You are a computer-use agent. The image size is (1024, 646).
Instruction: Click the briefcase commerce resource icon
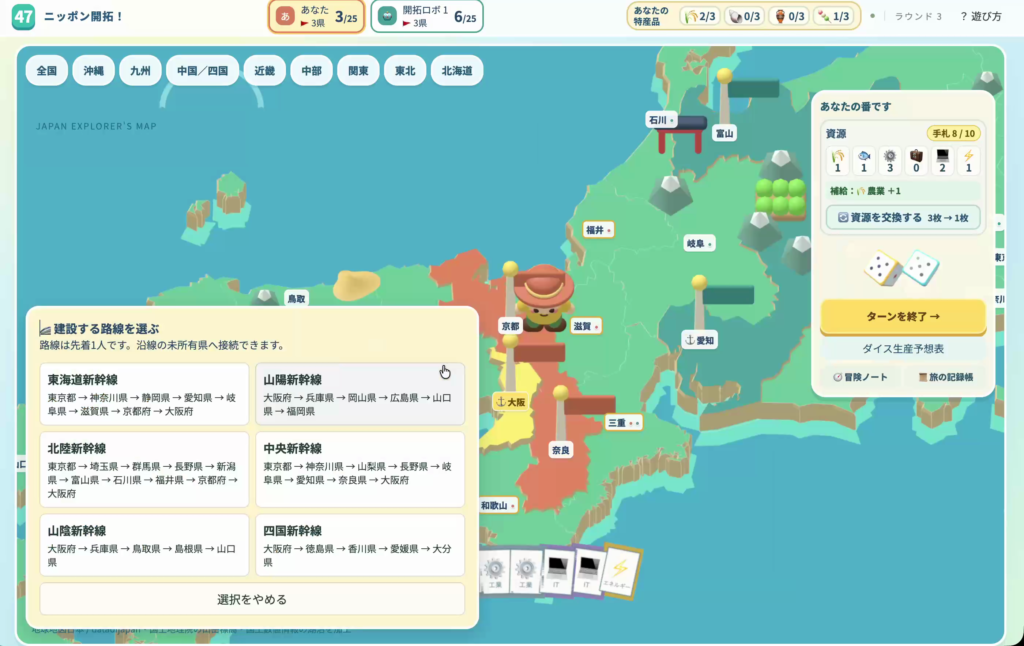coord(916,156)
